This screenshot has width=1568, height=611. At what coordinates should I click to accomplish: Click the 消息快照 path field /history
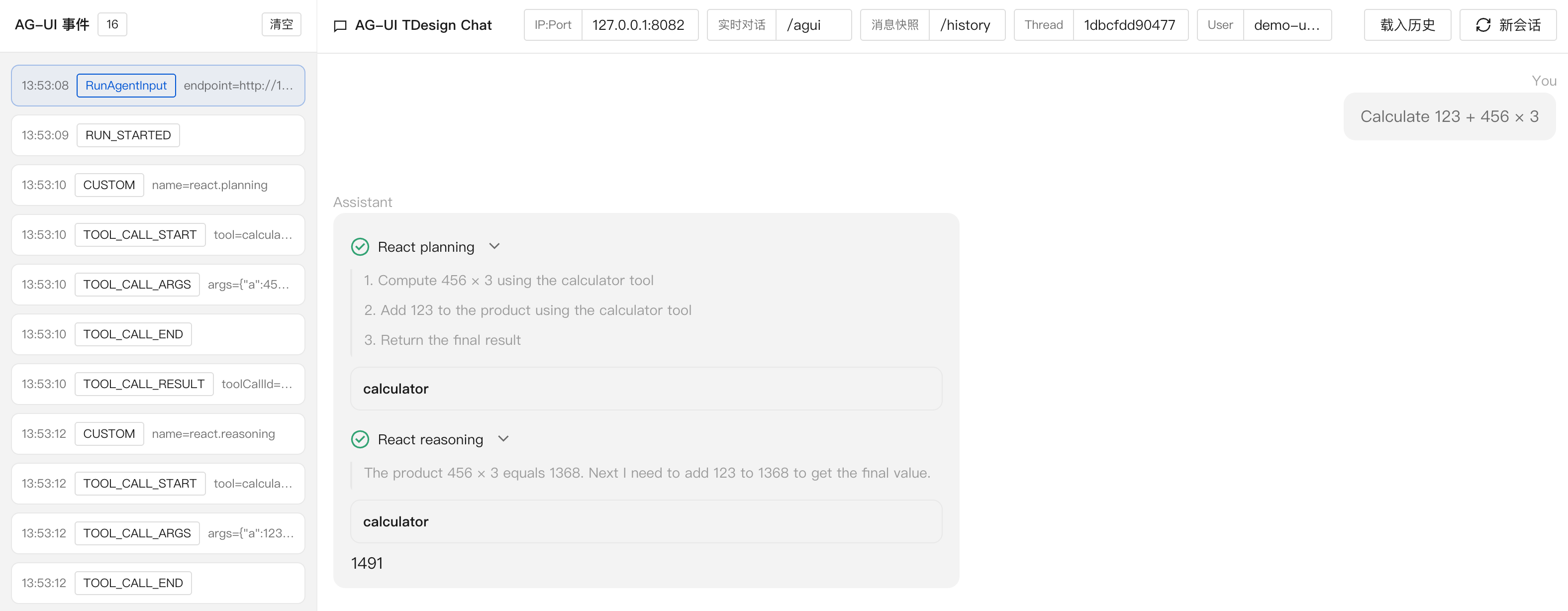click(967, 25)
